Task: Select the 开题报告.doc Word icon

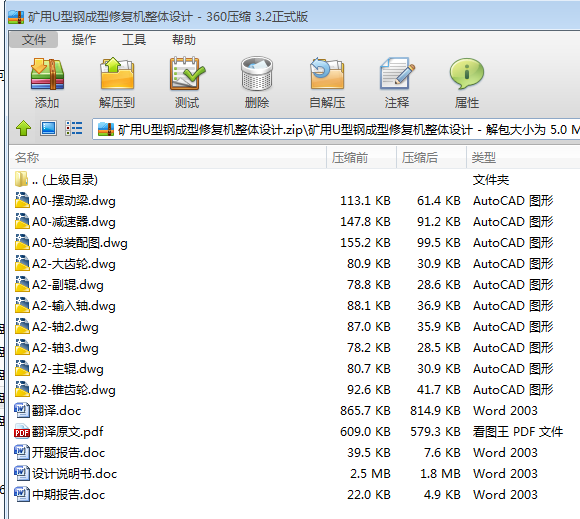Action: (x=22, y=452)
